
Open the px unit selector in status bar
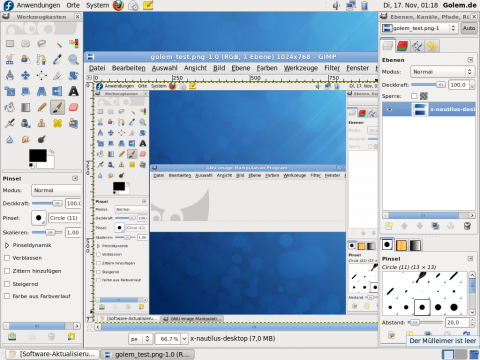click(141, 339)
